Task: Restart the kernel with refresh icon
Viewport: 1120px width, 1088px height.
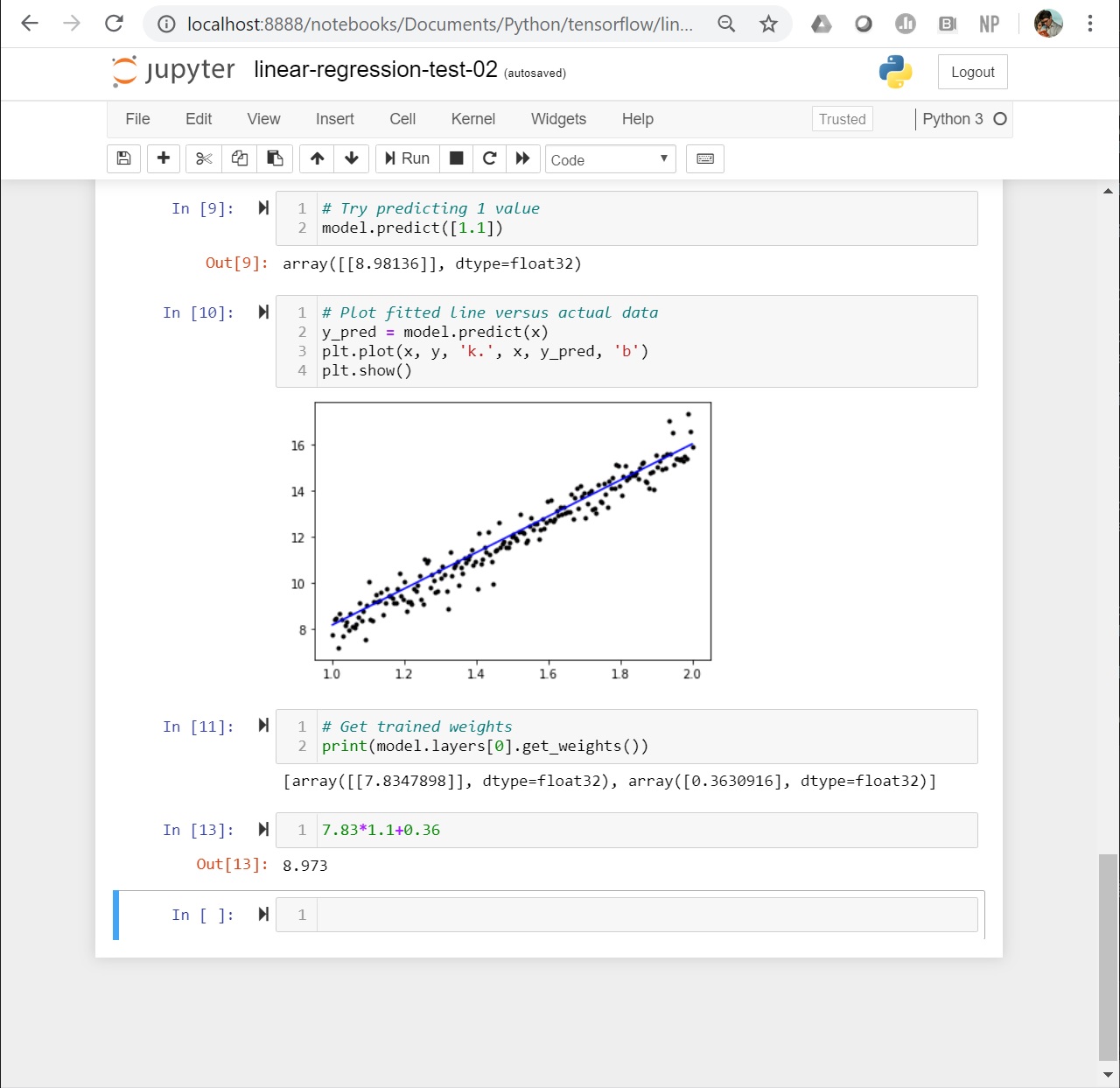Action: click(x=489, y=158)
